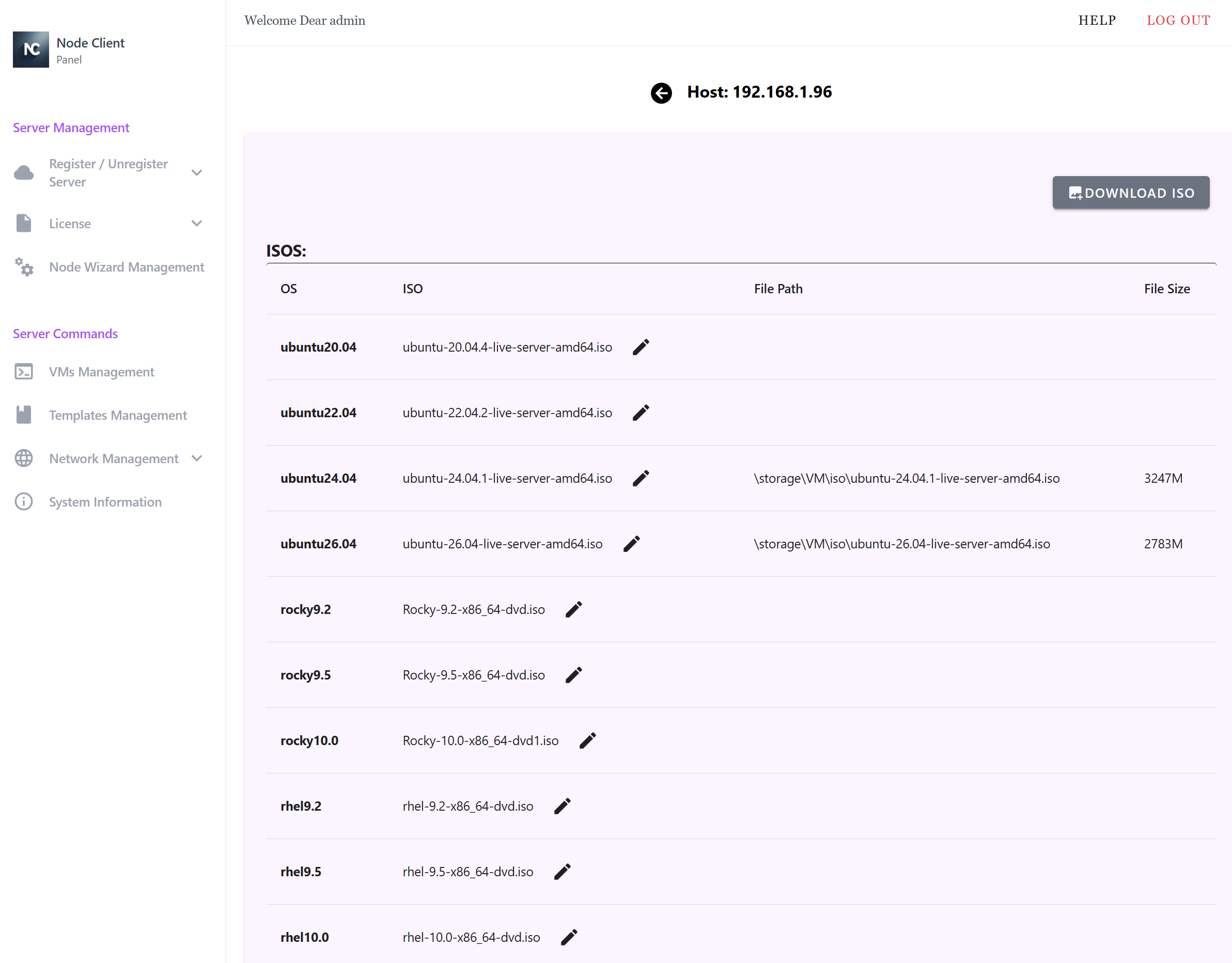The image size is (1232, 963).
Task: Click the System Information info icon
Action: pos(24,502)
